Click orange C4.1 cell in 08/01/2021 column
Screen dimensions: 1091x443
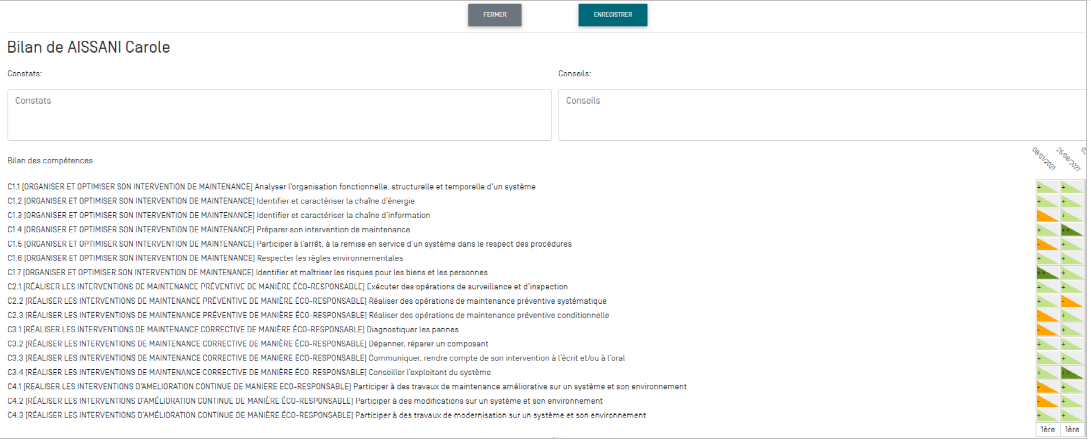1047,386
